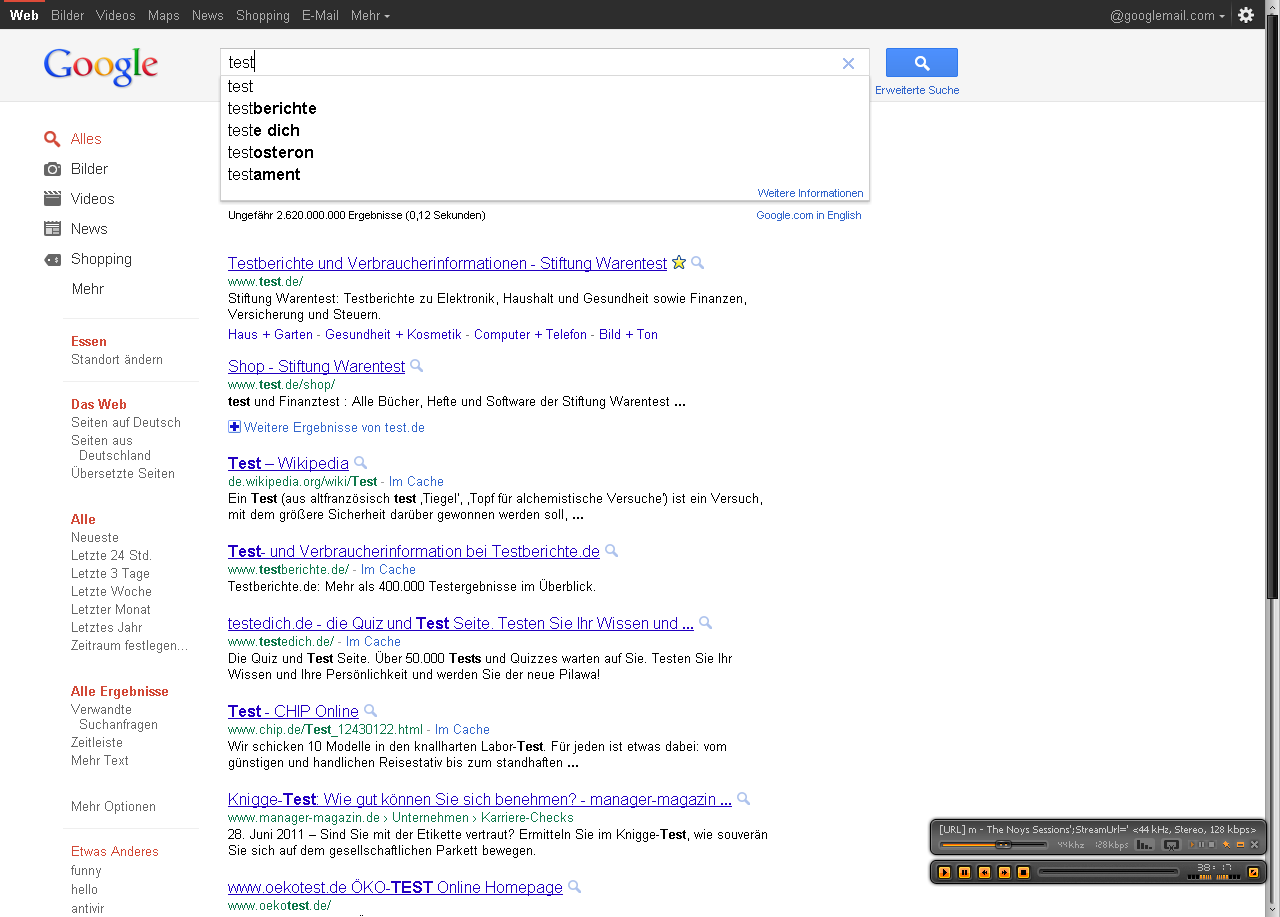Open Zeitraum festlegen... option
The width and height of the screenshot is (1280, 917).
(129, 645)
